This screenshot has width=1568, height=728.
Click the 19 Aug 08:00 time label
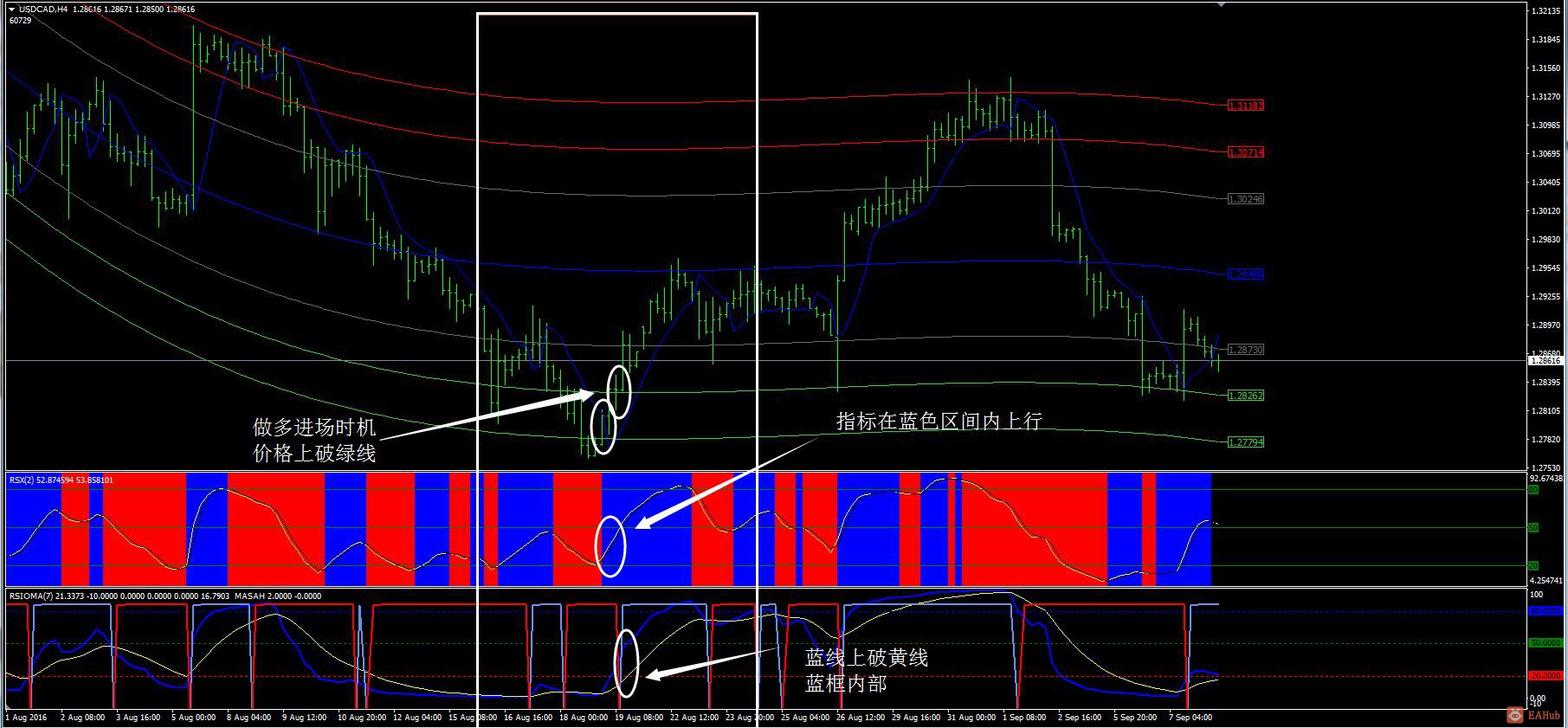pos(639,718)
